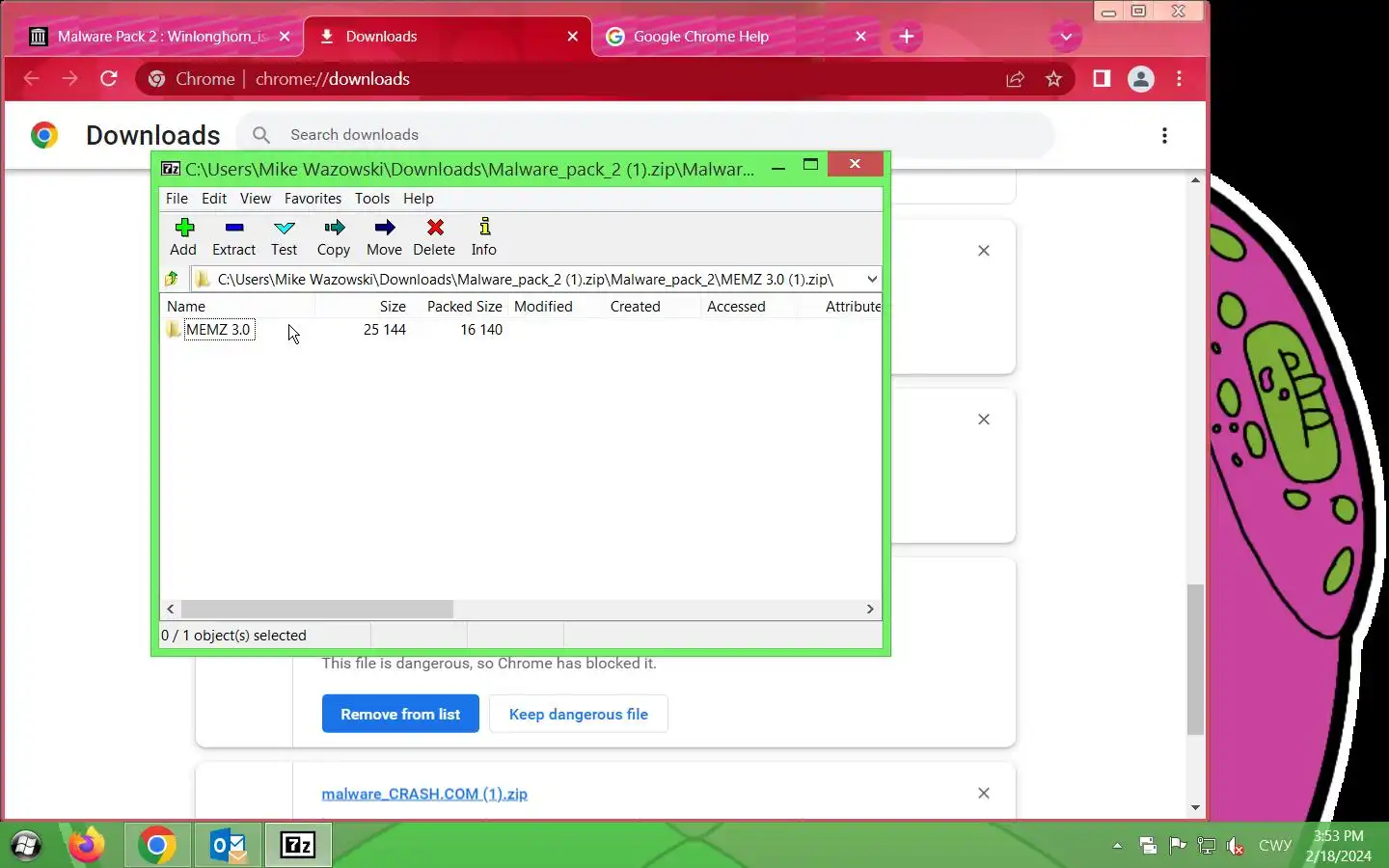Viewport: 1389px width, 868px height.
Task: Open the File menu in 7-Zip
Action: (177, 199)
